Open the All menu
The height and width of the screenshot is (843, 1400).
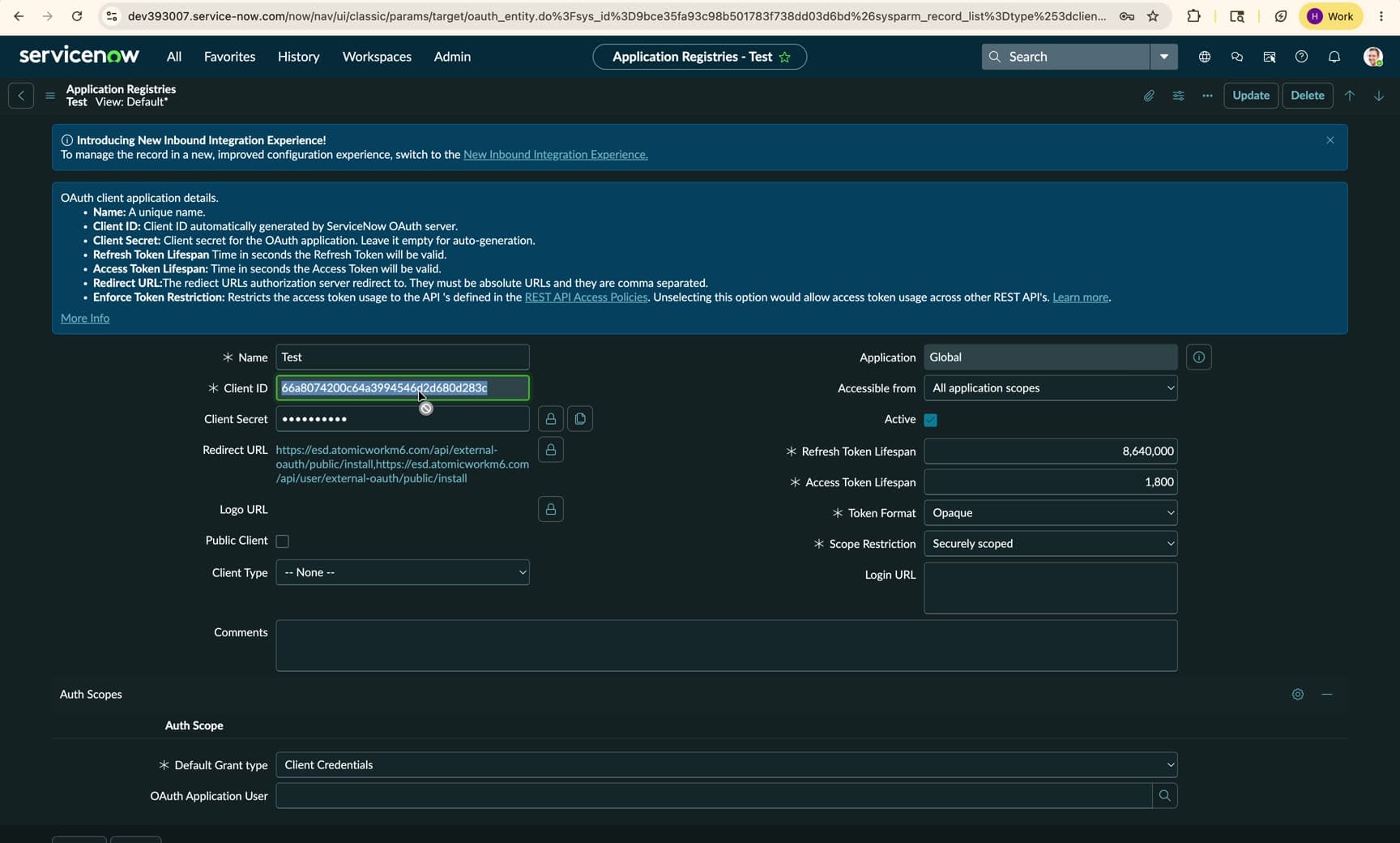coord(174,57)
